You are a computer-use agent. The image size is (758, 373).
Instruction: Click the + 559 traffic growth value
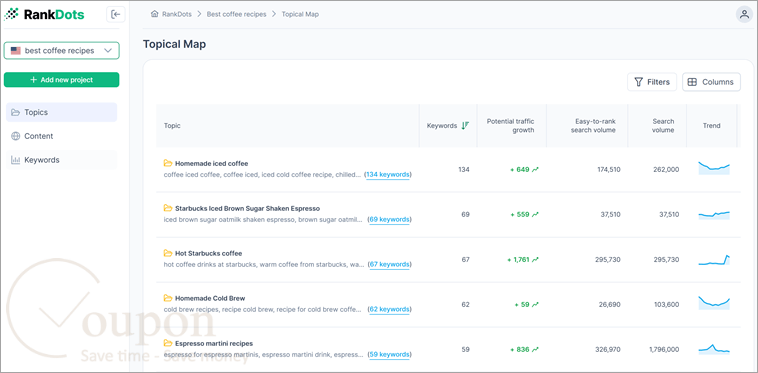520,215
